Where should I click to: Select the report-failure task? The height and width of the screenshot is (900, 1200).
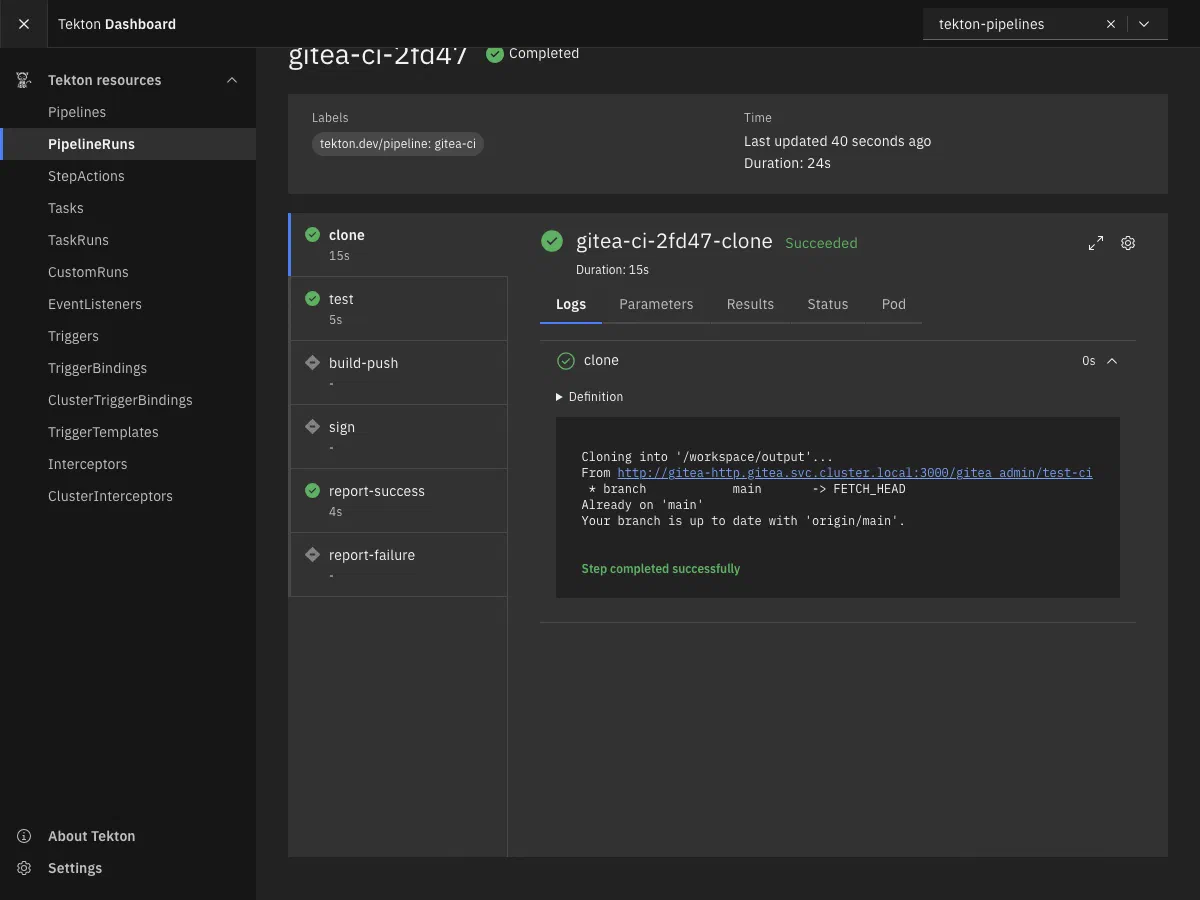pyautogui.click(x=398, y=564)
